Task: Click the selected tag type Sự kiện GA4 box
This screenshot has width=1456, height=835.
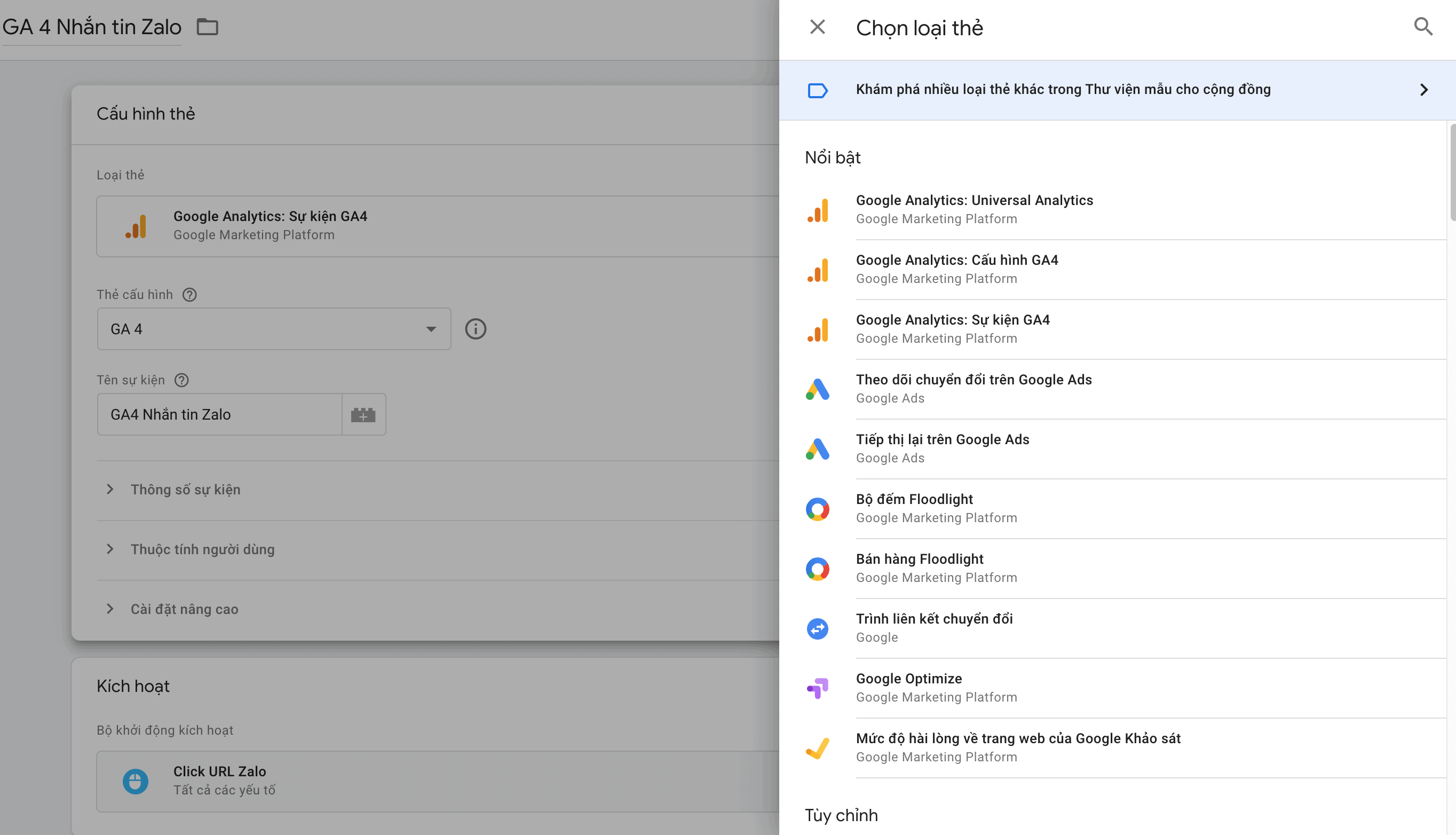Action: pos(438,226)
